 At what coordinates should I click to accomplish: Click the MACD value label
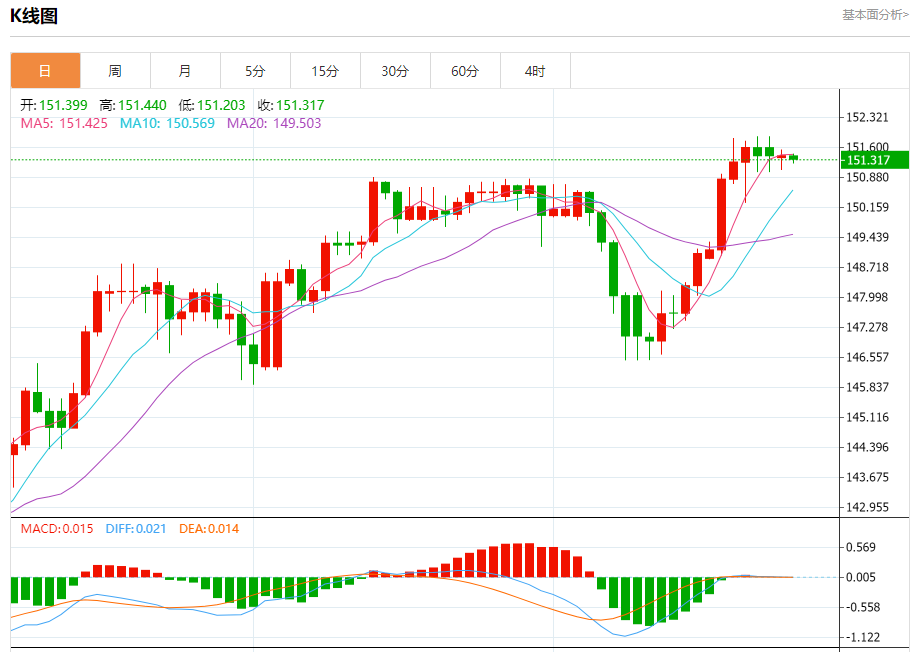[57, 529]
